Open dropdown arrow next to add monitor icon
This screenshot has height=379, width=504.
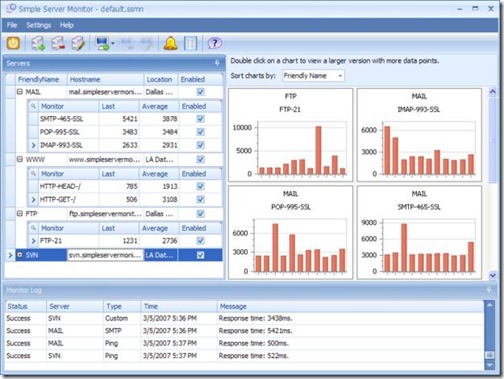(x=113, y=43)
